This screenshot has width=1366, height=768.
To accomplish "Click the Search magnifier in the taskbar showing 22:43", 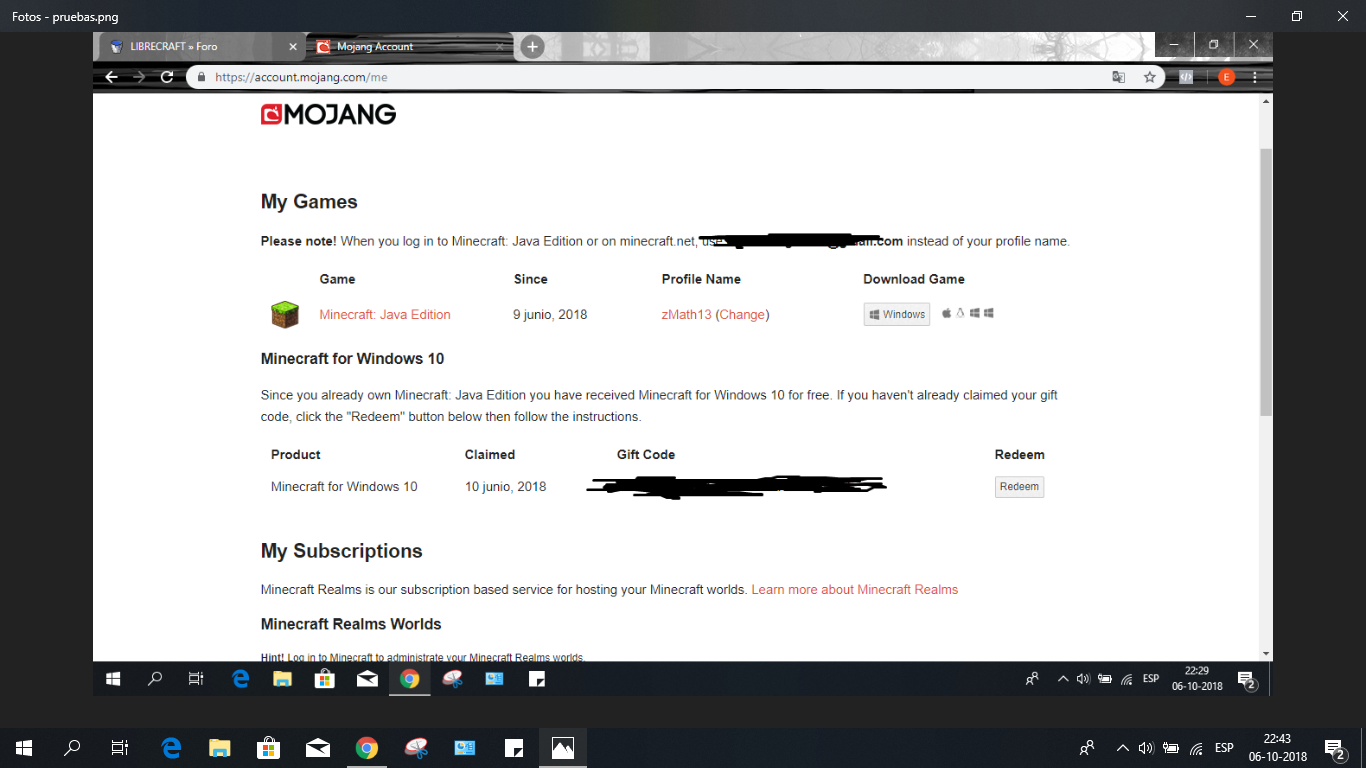I will coord(72,748).
